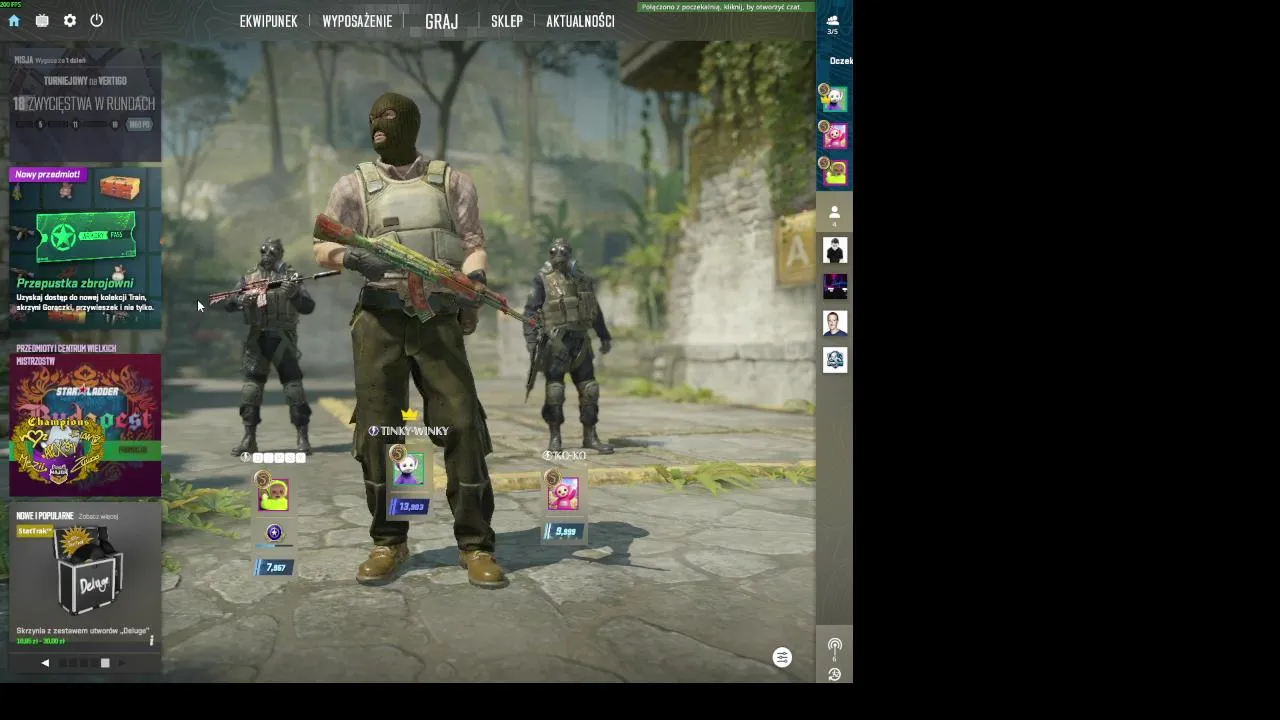The image size is (1280, 720).
Task: Select the friend with team logo avatar
Action: [835, 360]
